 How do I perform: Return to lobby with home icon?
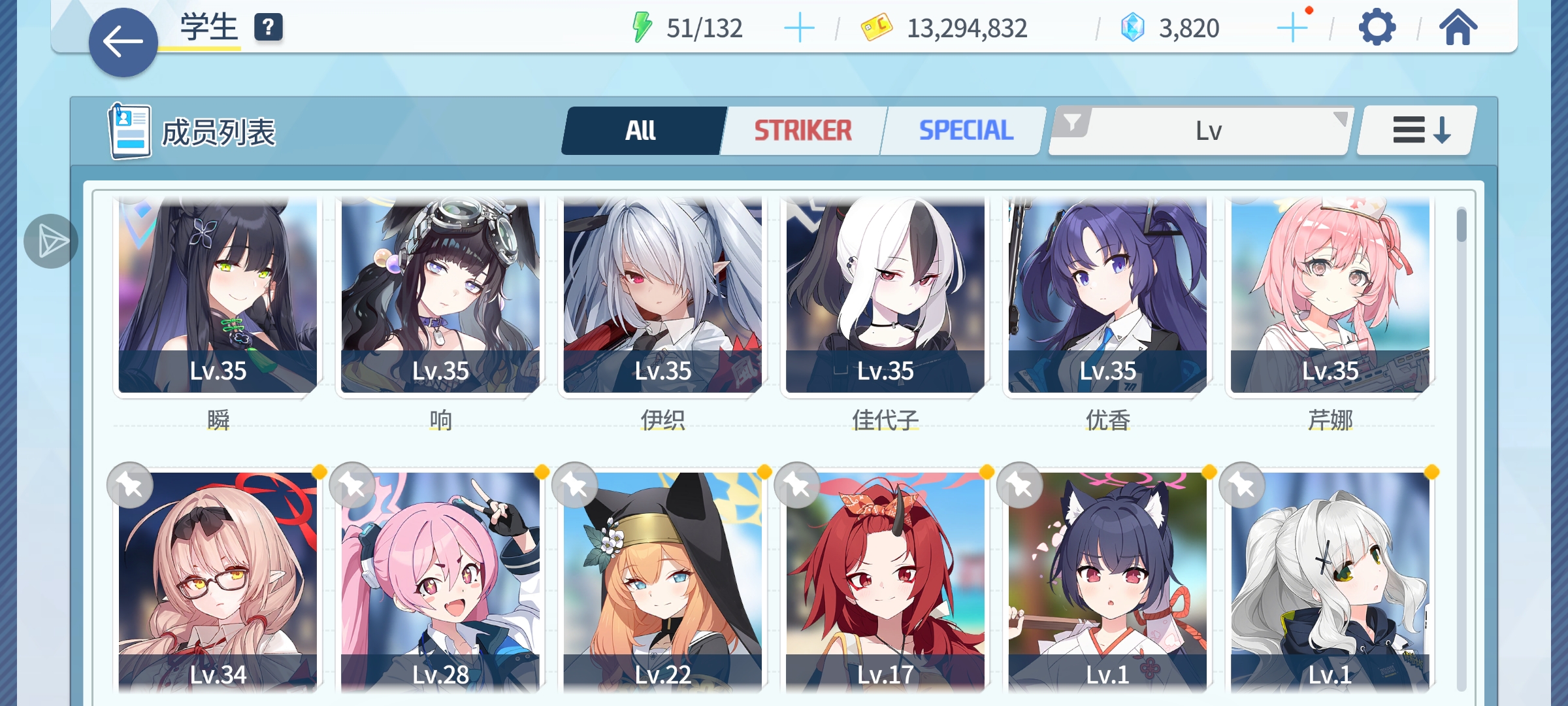pos(1458,27)
